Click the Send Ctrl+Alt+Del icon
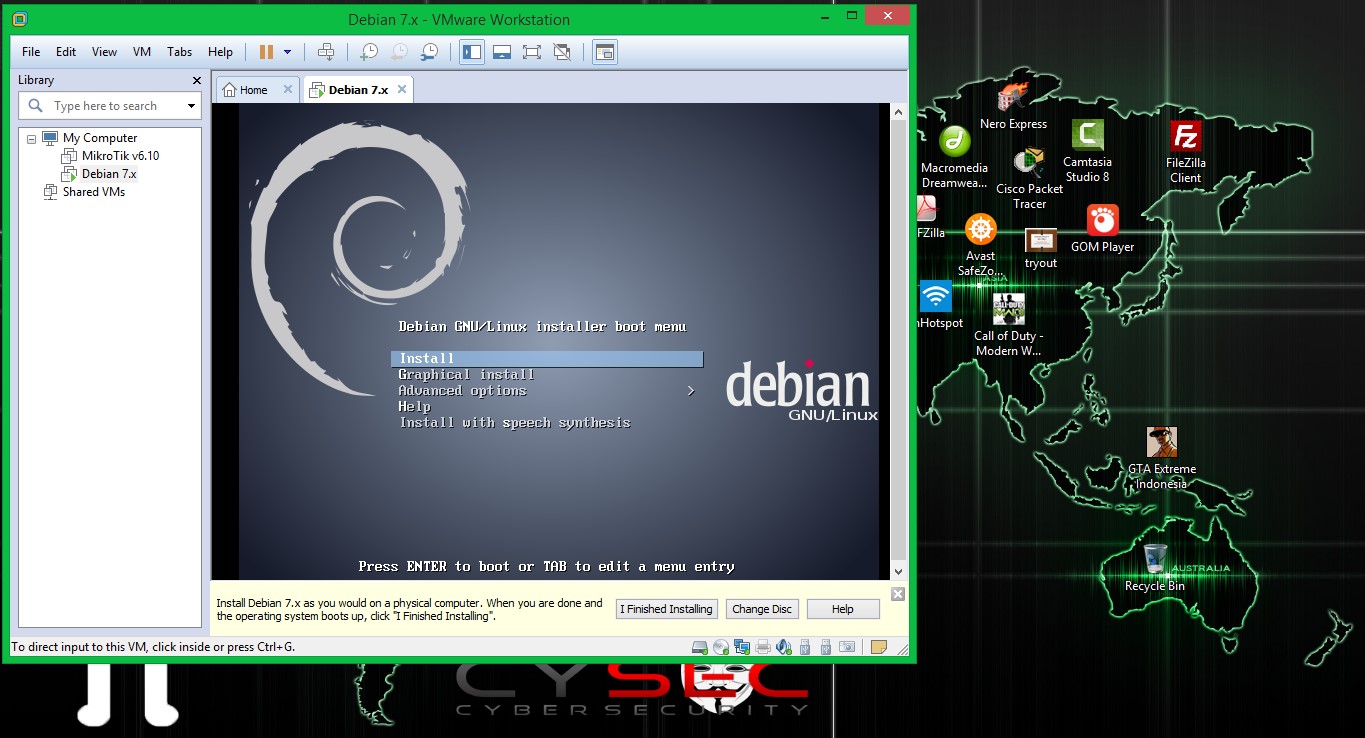This screenshot has width=1365, height=738. (x=326, y=52)
